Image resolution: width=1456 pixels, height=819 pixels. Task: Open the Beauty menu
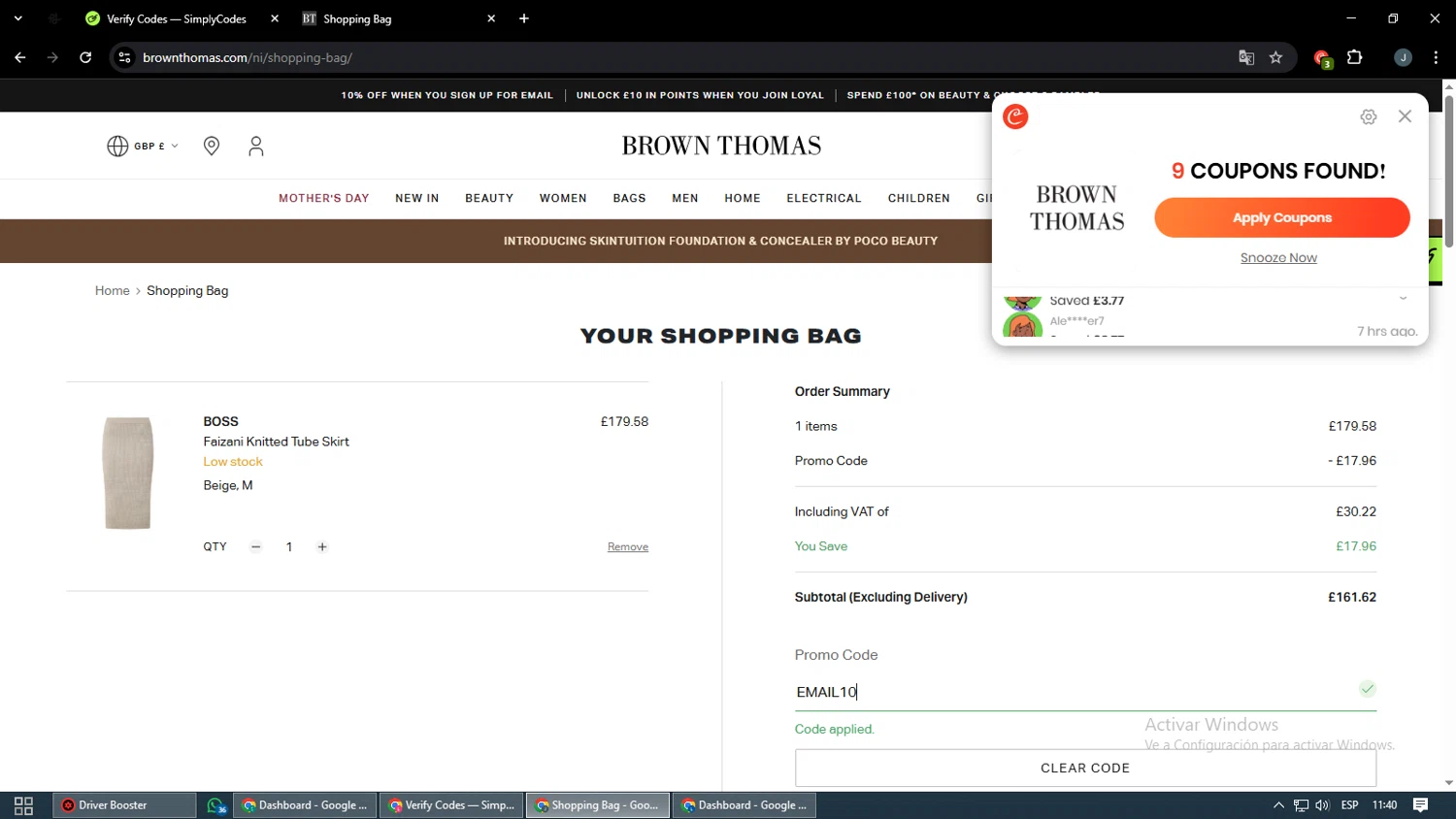point(489,198)
